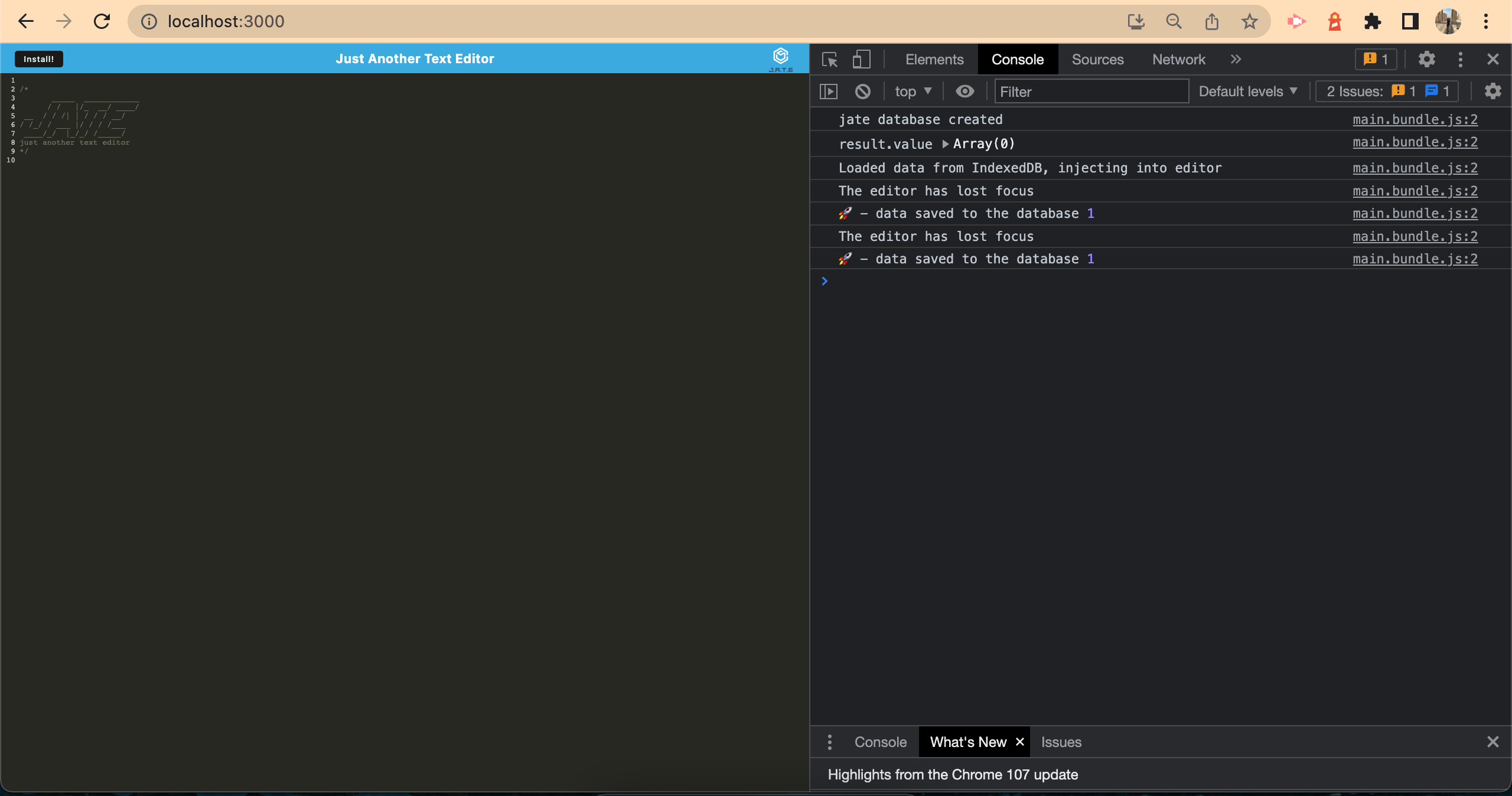
Task: Open console settings gear in the console toolbar
Action: 1493,91
